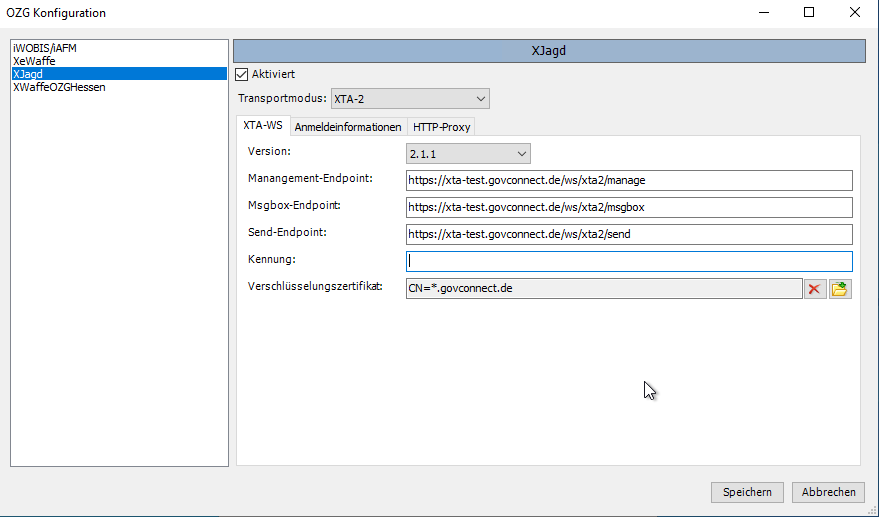Click the Speichern button
This screenshot has height=517, width=879.
point(747,492)
